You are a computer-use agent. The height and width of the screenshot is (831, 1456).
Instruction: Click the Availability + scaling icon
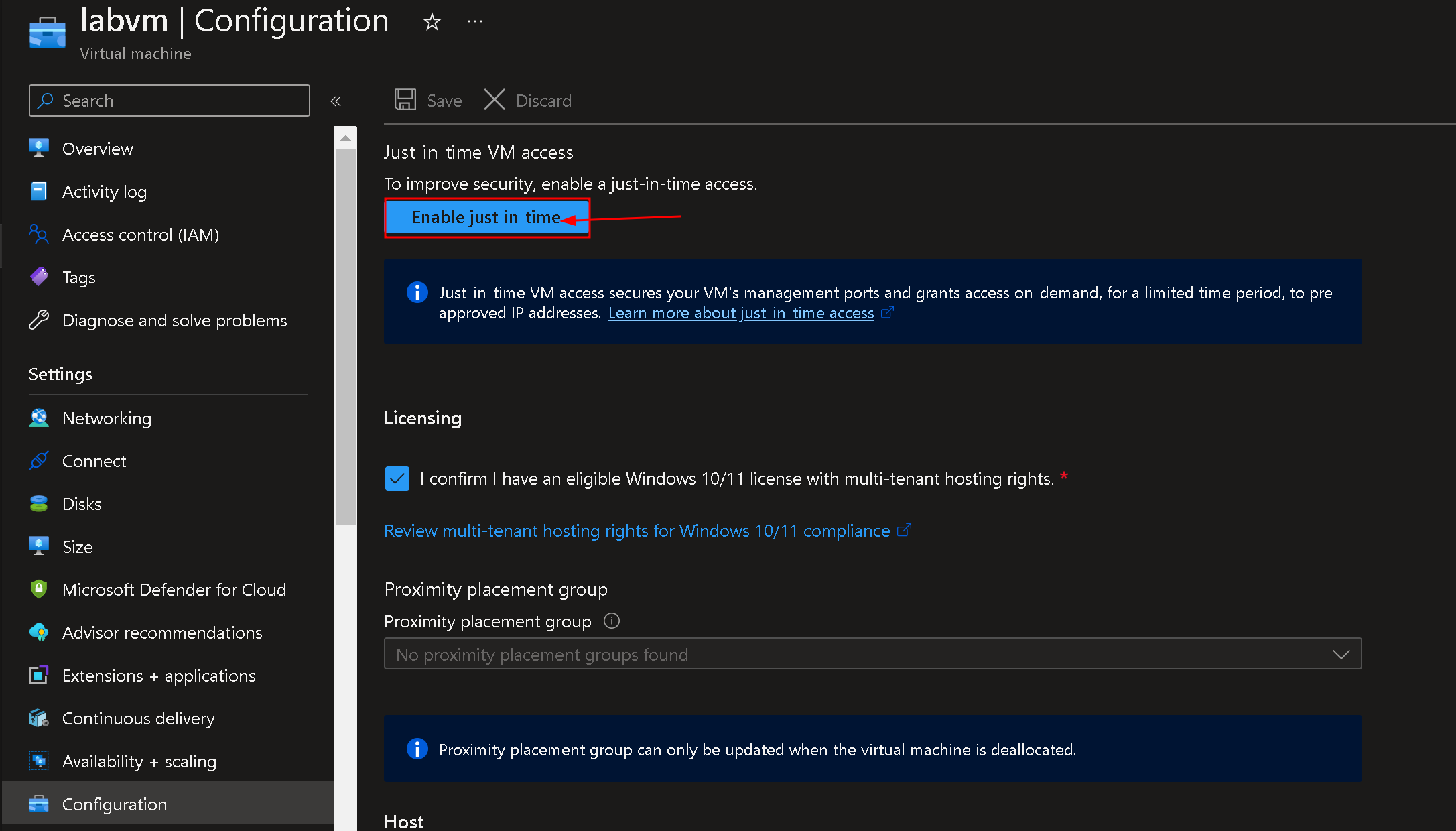tap(38, 760)
